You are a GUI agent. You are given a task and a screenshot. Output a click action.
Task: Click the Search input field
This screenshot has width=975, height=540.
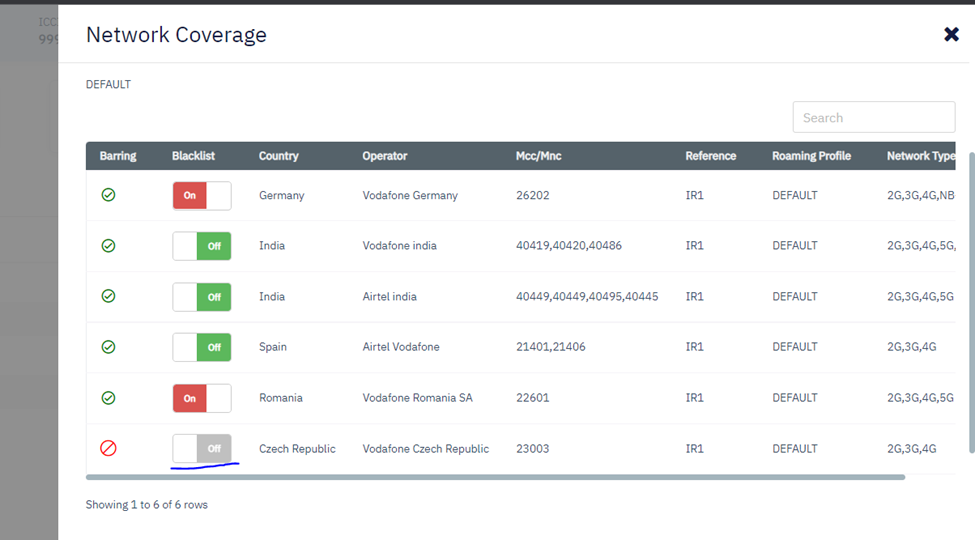pyautogui.click(x=873, y=117)
